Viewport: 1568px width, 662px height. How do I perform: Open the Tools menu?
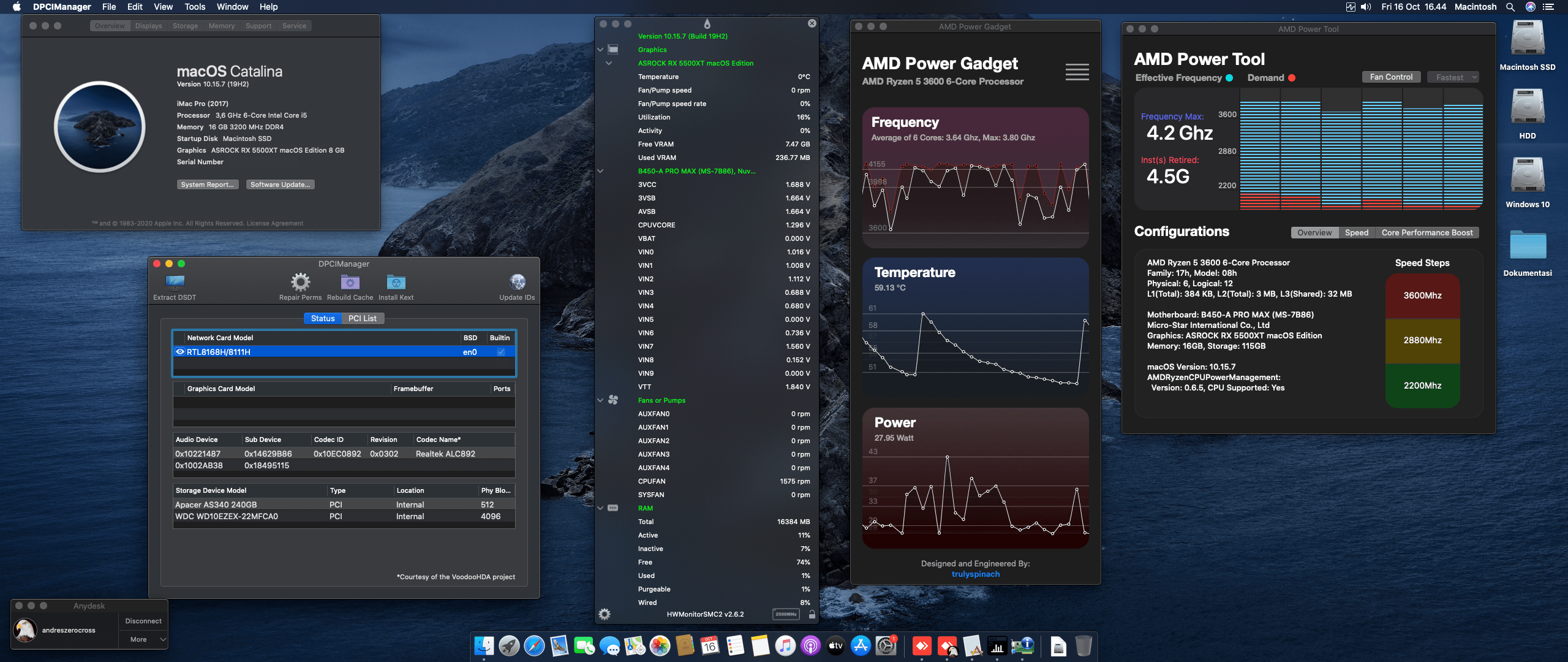195,7
